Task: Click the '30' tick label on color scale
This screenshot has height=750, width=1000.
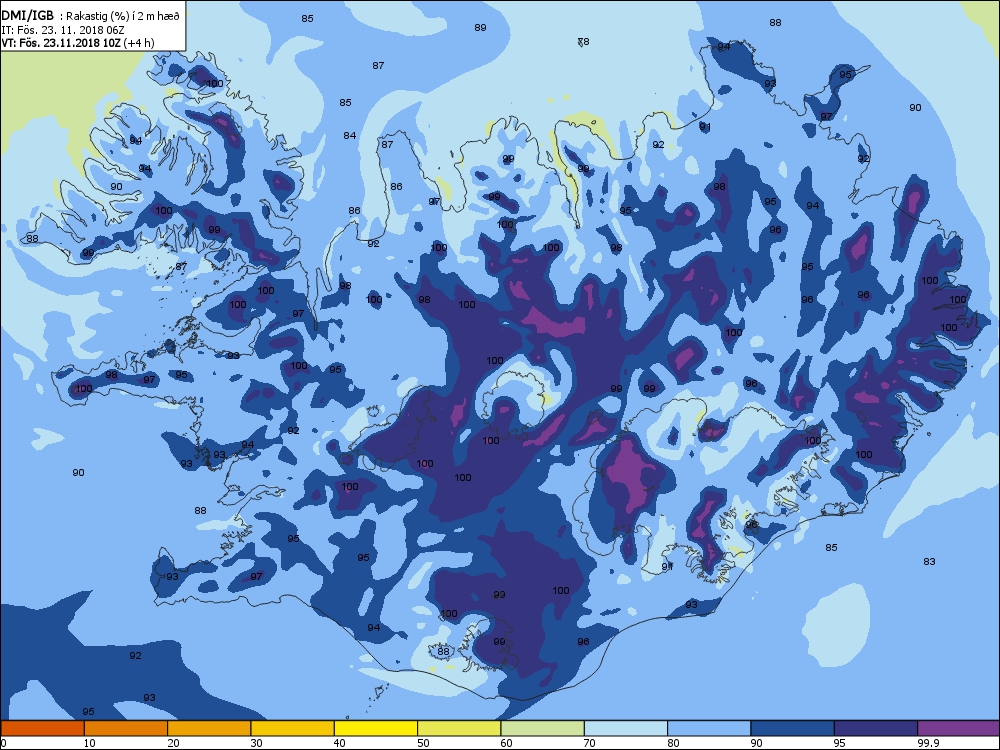Action: 256,742
